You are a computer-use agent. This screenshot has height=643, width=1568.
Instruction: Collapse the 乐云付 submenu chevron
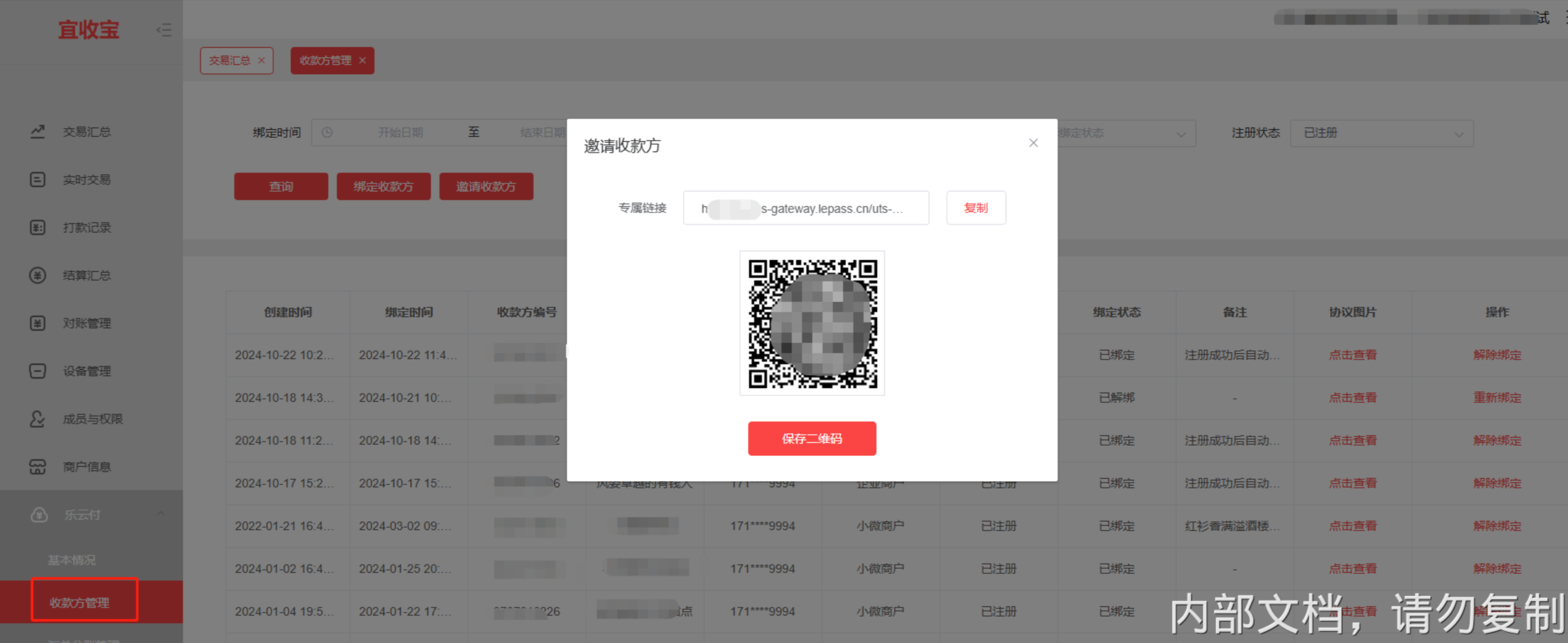(161, 515)
